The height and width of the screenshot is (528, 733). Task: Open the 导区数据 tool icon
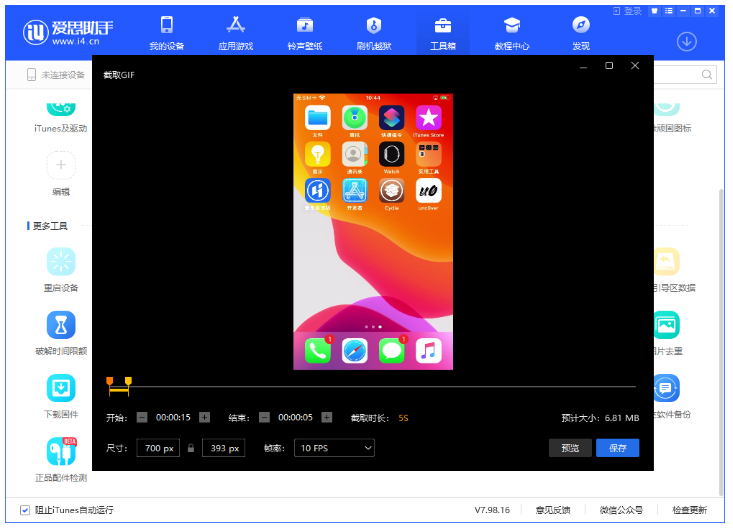pyautogui.click(x=667, y=261)
